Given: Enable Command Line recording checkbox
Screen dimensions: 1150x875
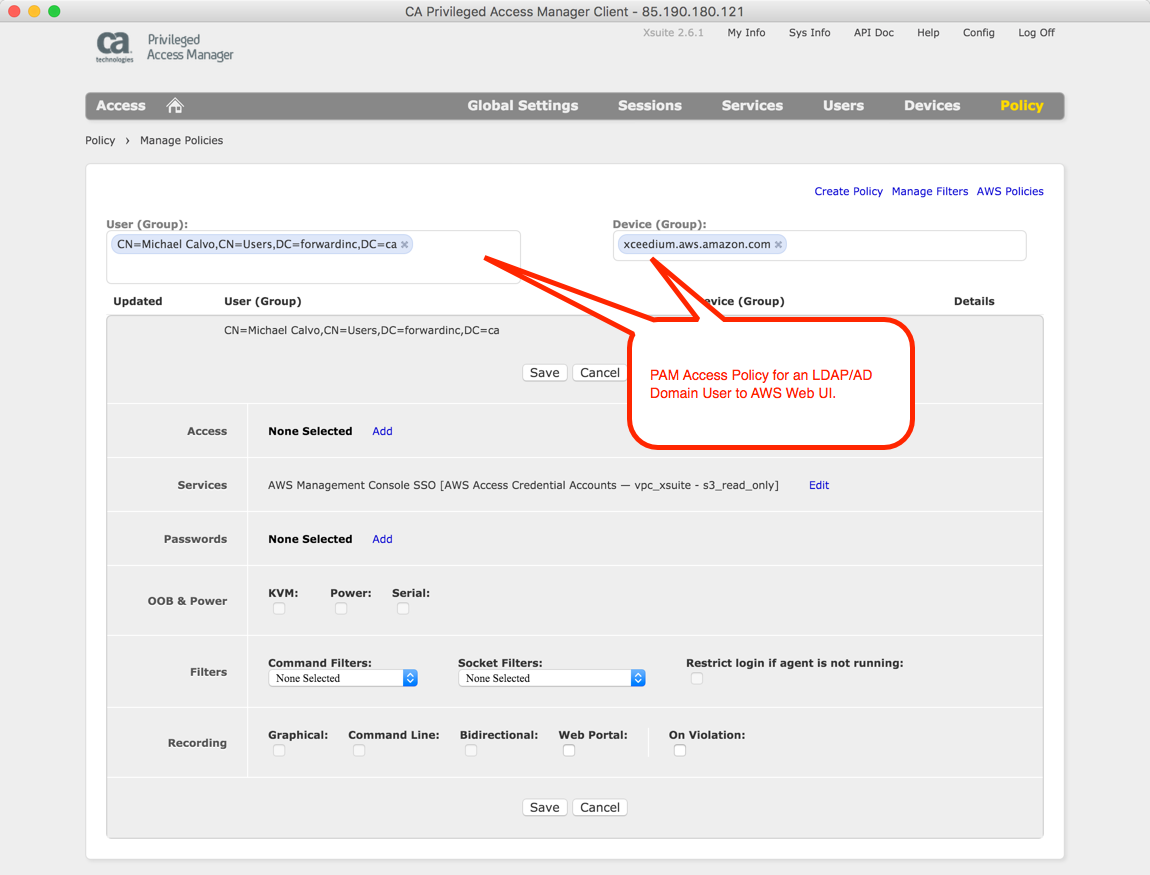Looking at the screenshot, I should pos(359,750).
